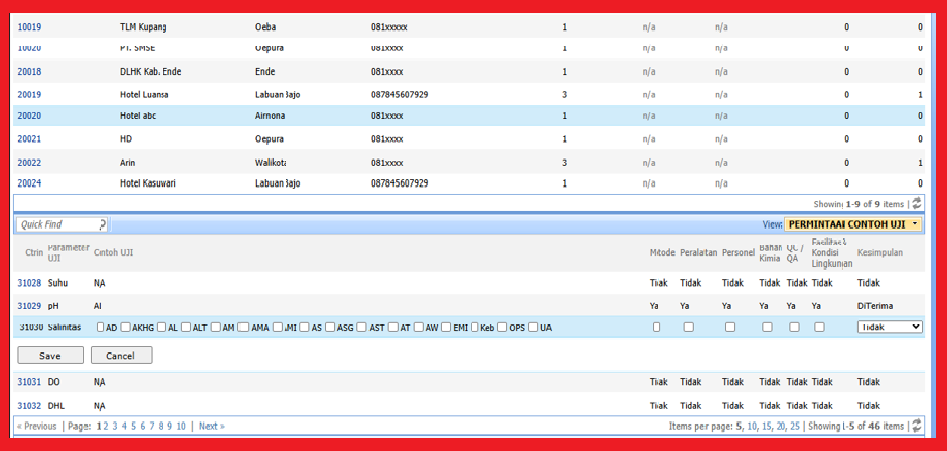Open the Kesimpulan dropdown showing Tidak
The width and height of the screenshot is (947, 451).
(889, 327)
